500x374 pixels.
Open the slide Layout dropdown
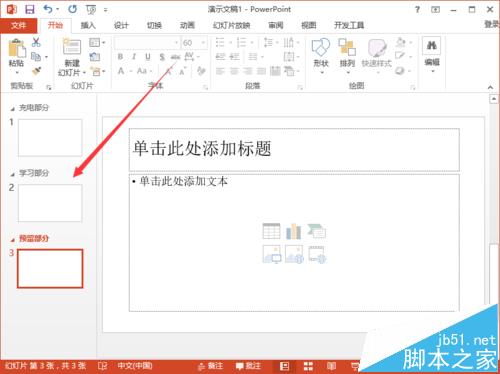[x=97, y=42]
